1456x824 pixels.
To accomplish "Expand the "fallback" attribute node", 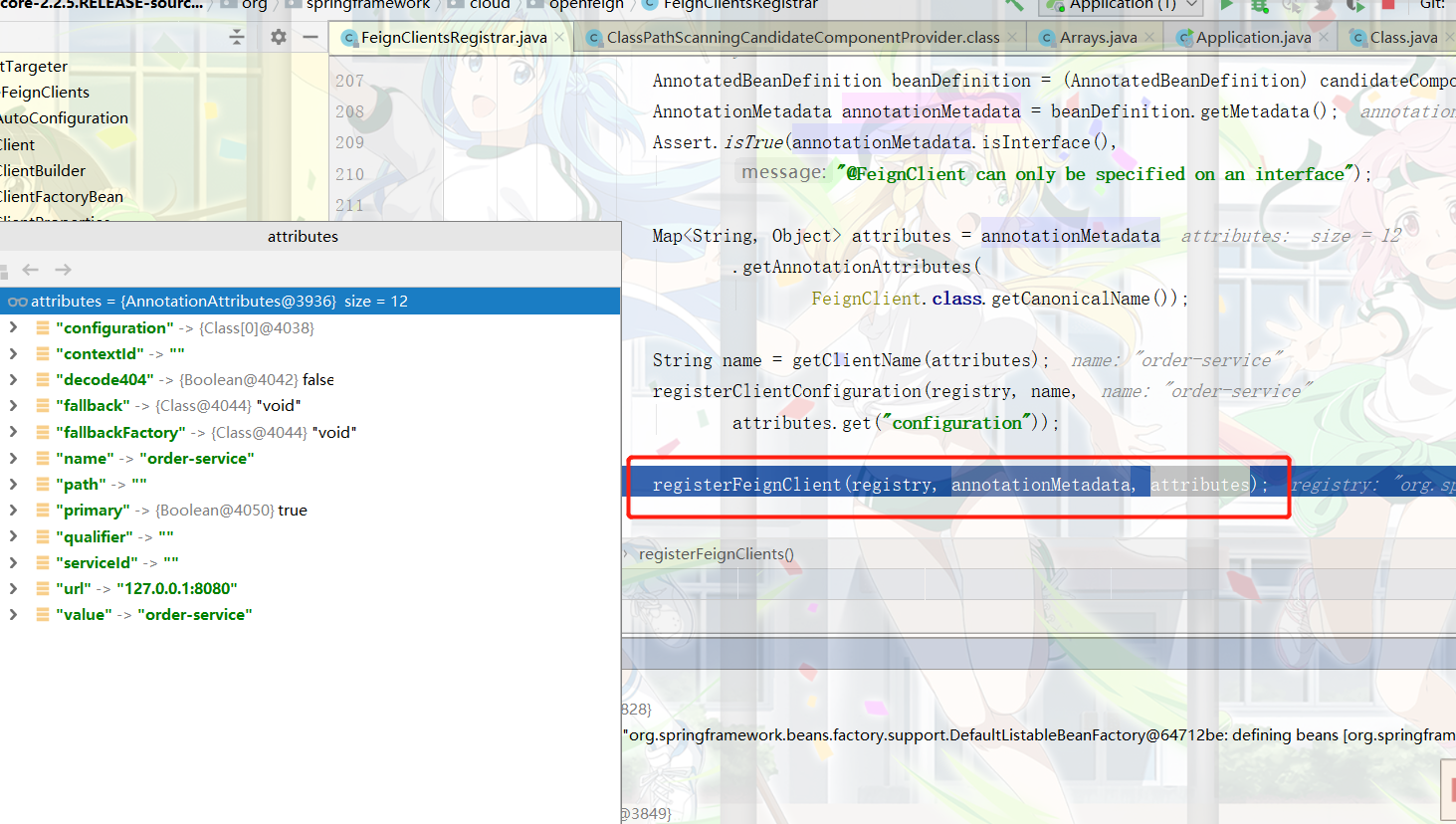I will (x=13, y=405).
